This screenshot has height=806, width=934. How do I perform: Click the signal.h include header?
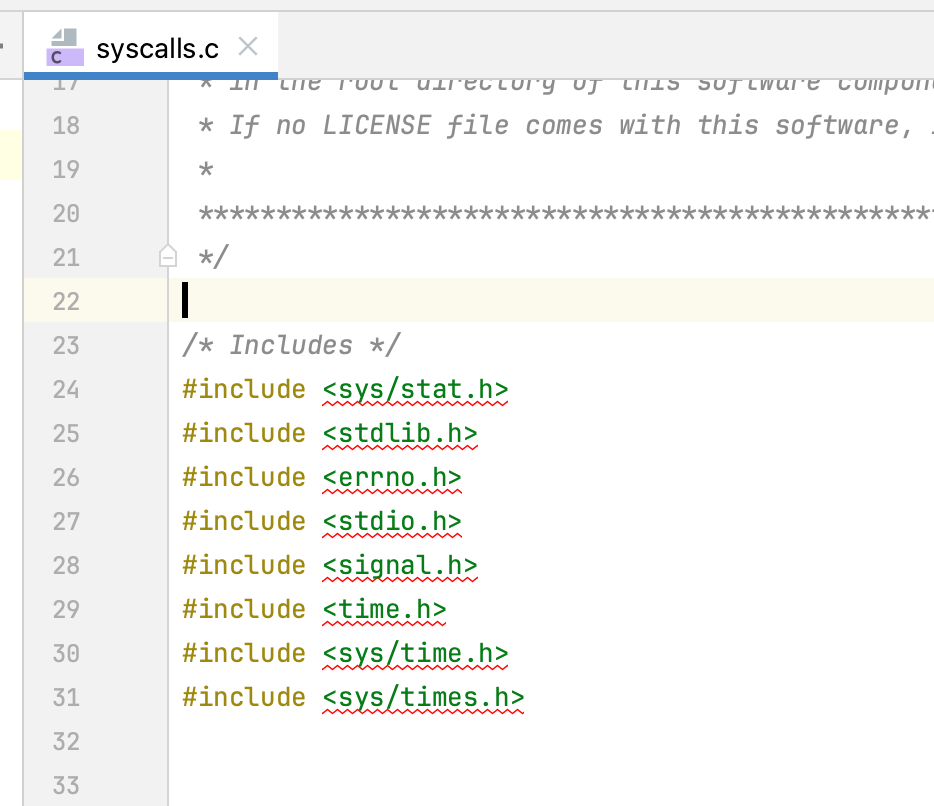point(399,565)
